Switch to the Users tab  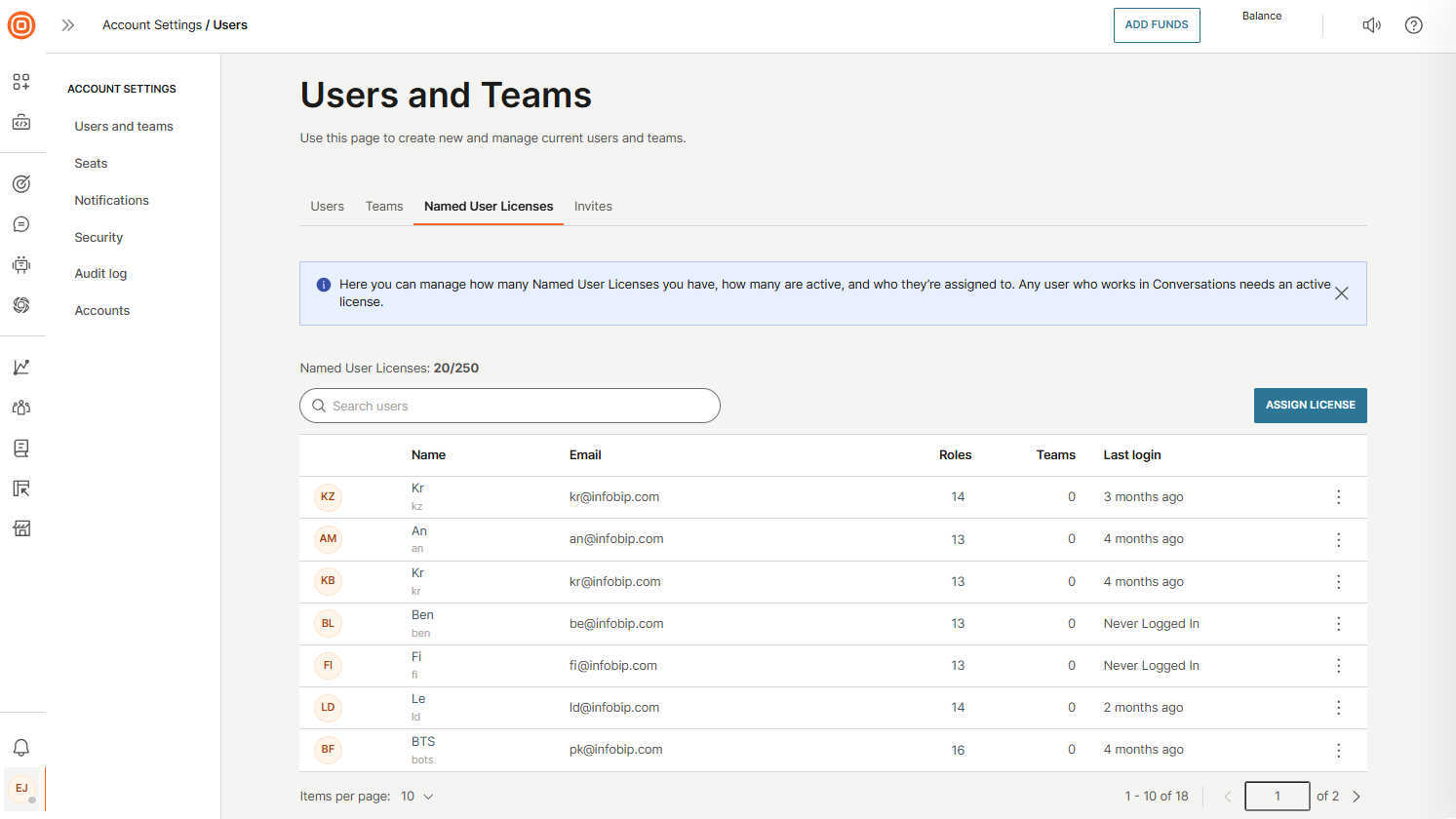coord(327,207)
